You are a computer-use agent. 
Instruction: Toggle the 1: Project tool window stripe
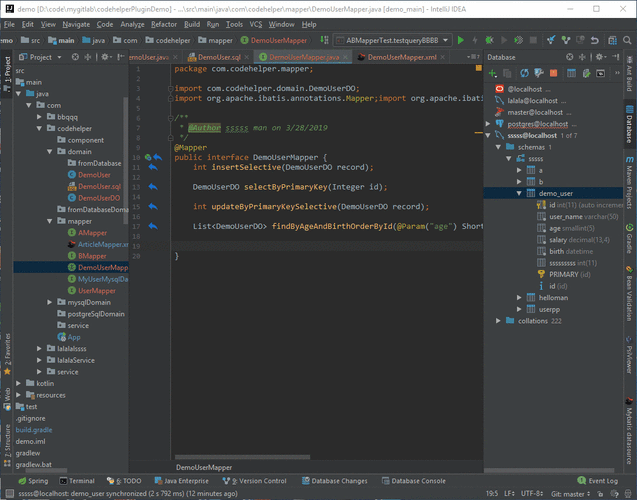click(x=7, y=73)
